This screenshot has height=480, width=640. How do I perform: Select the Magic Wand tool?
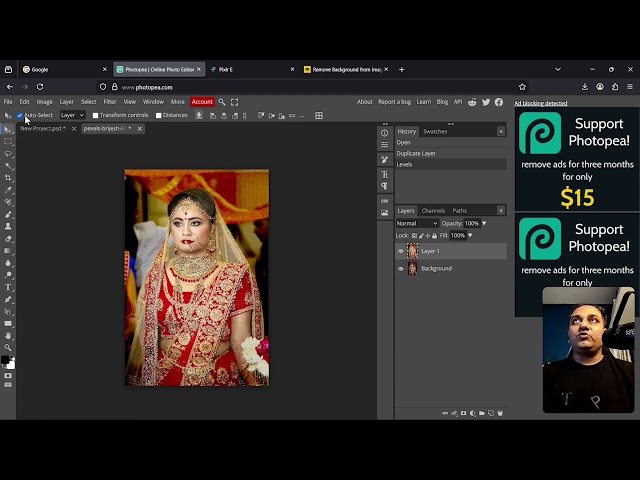coord(8,166)
